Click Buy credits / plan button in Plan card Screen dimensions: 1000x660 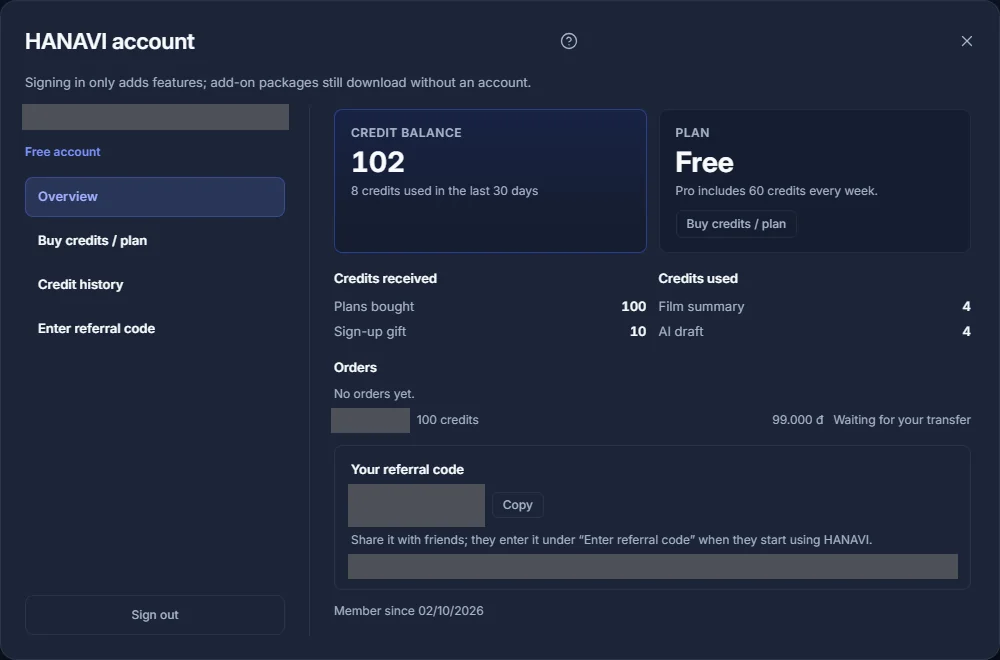(x=735, y=224)
